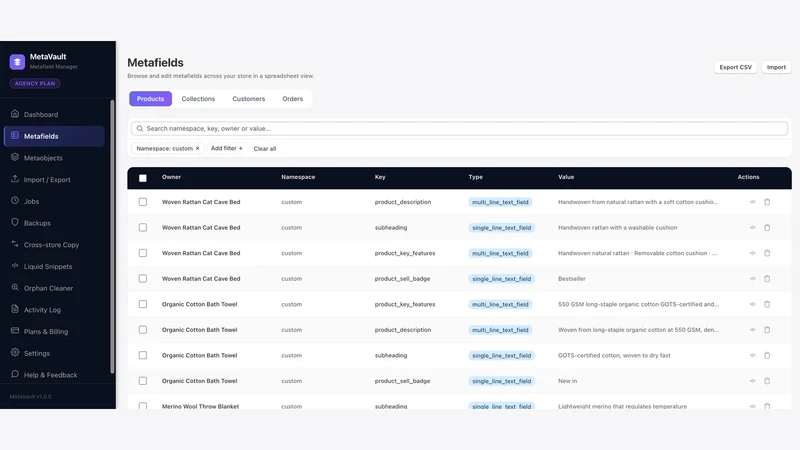Remove the Namespace: custom filter

point(197,148)
